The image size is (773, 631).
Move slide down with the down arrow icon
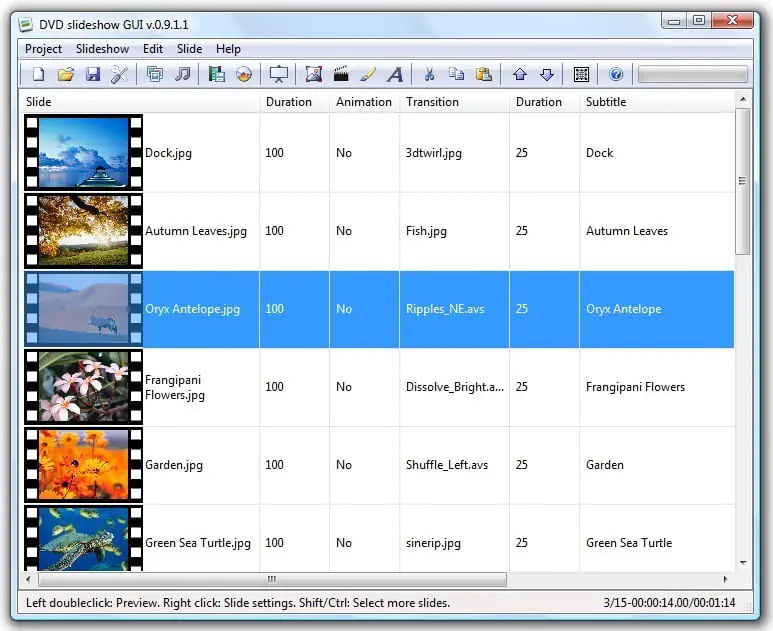[x=546, y=74]
